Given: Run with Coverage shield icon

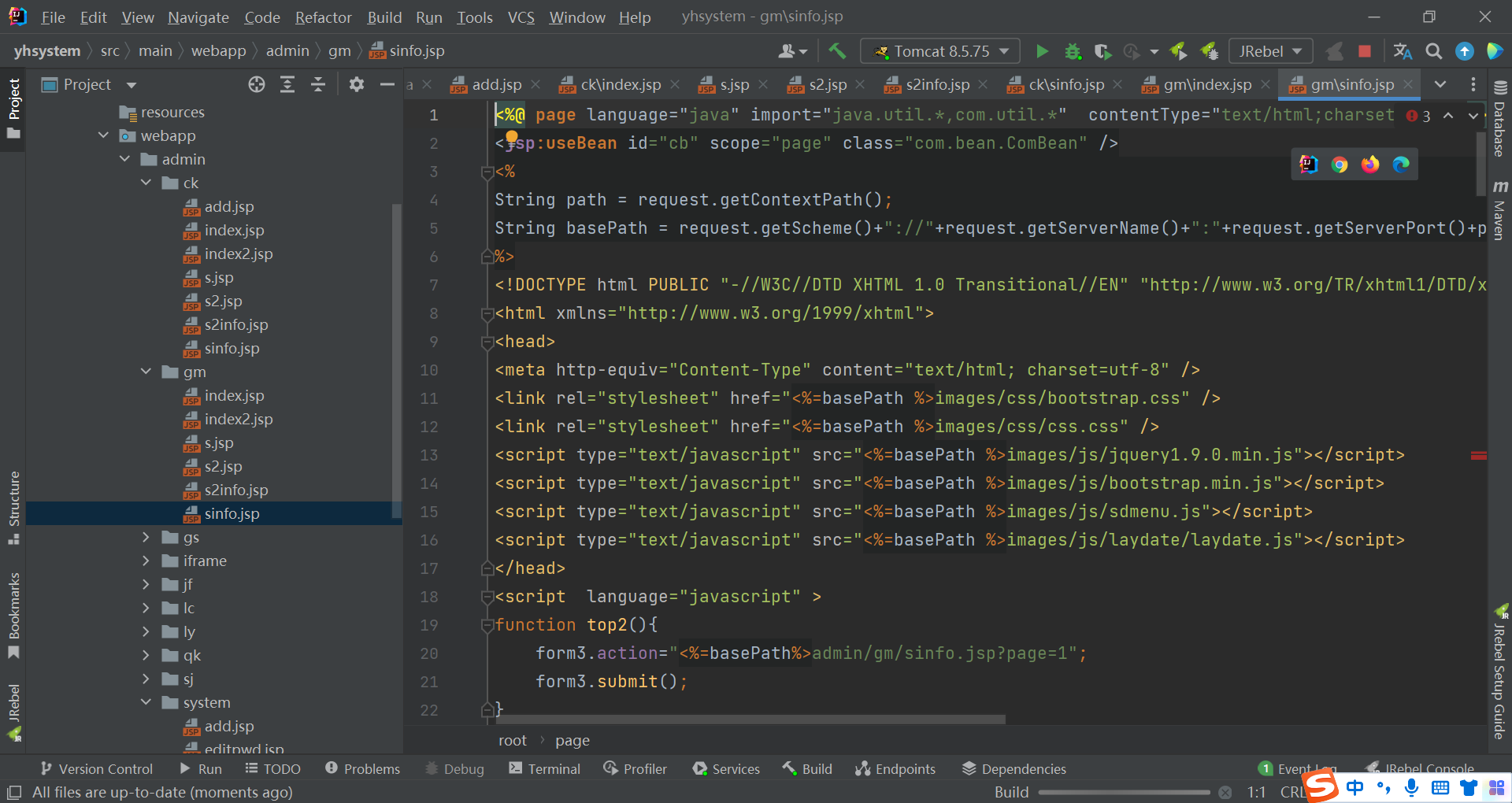Looking at the screenshot, I should click(x=1102, y=51).
